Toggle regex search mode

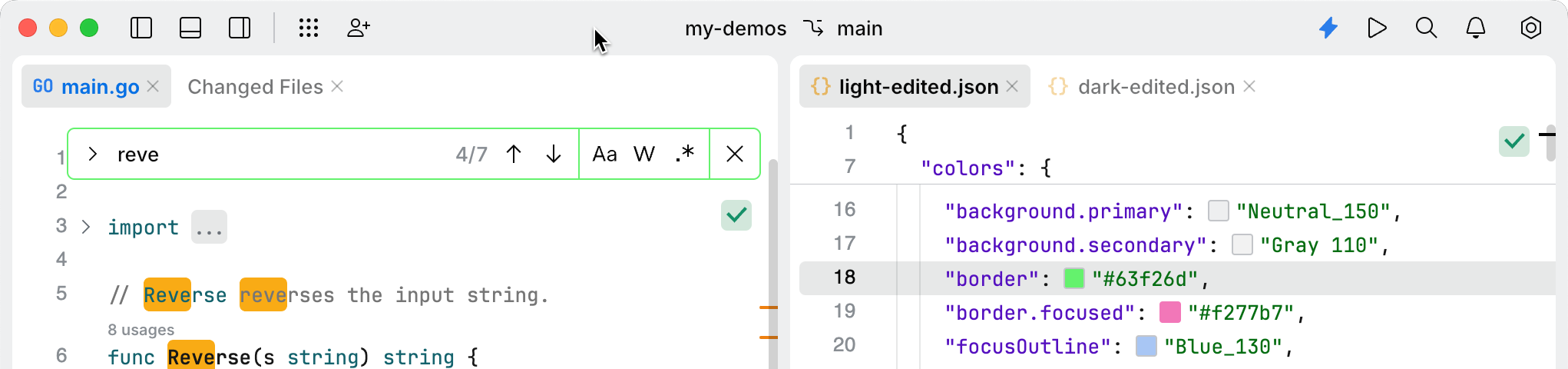pyautogui.click(x=684, y=155)
